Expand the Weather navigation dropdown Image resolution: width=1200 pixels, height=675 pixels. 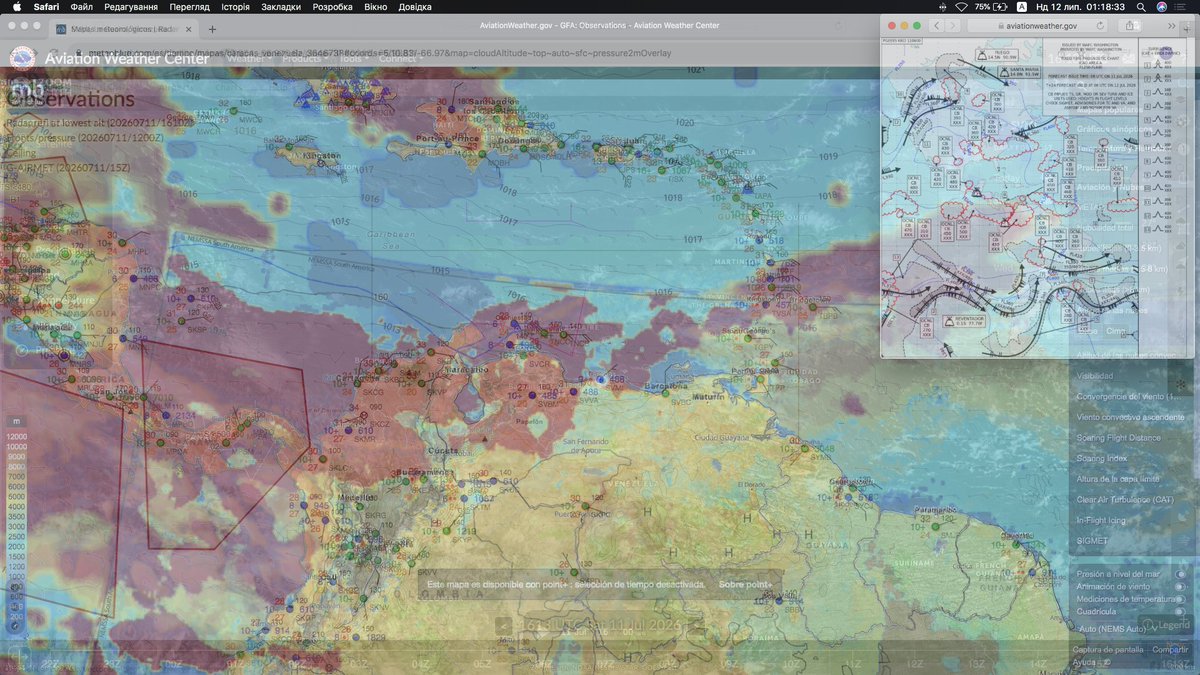click(248, 58)
